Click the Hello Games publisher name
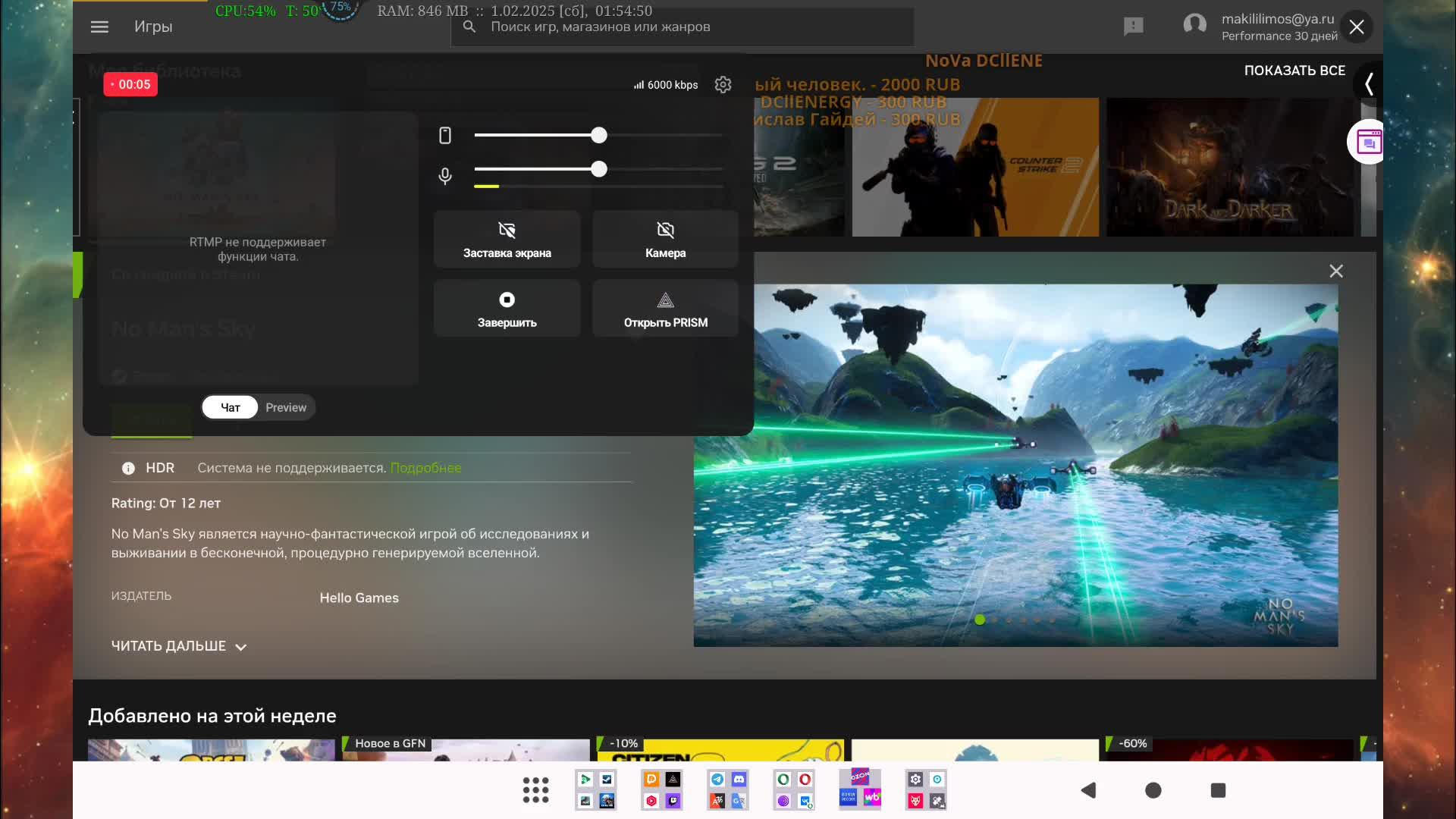This screenshot has width=1456, height=819. click(x=359, y=598)
